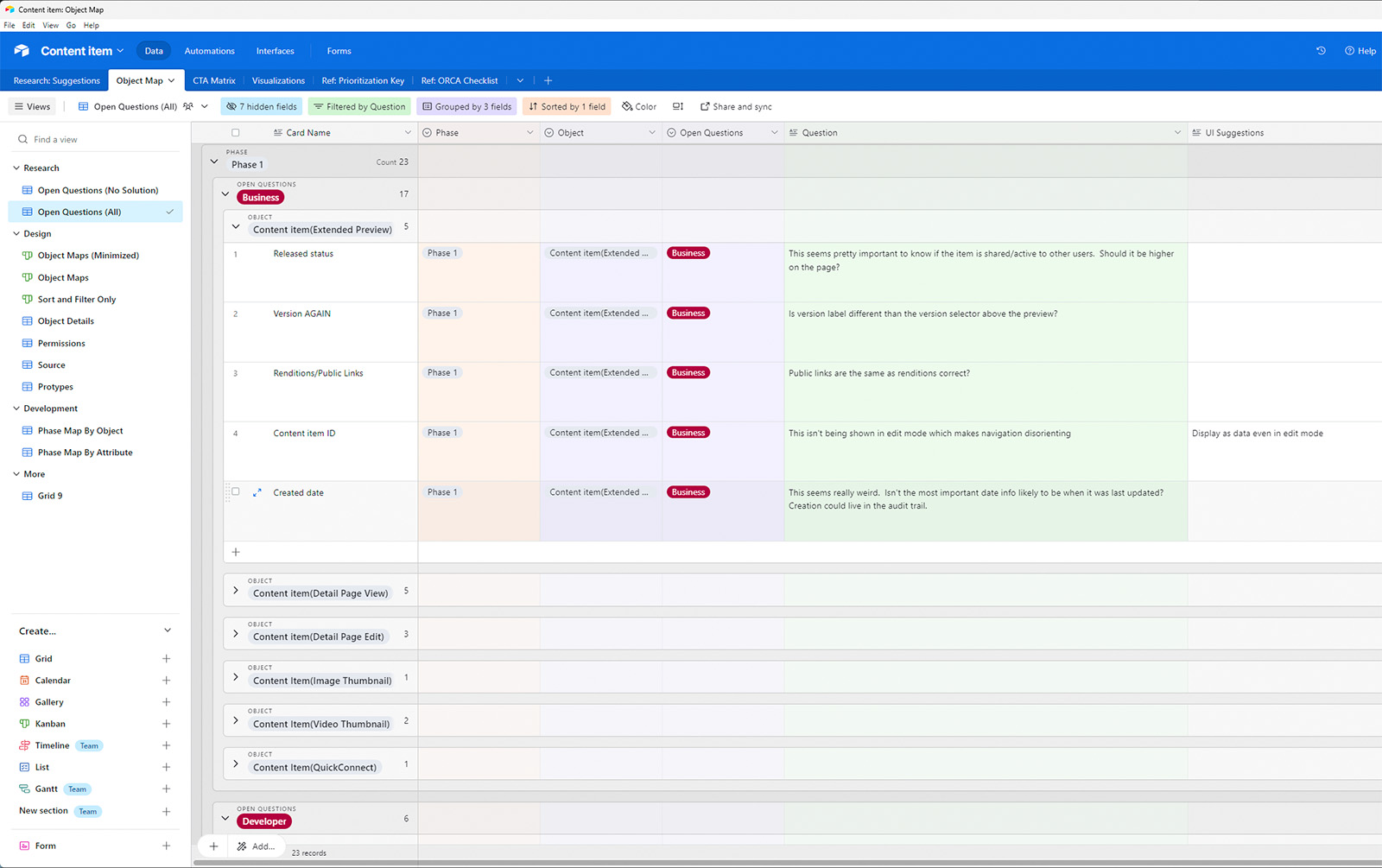The width and height of the screenshot is (1382, 868).
Task: Click the search icon in Find a view
Action: pyautogui.click(x=23, y=139)
